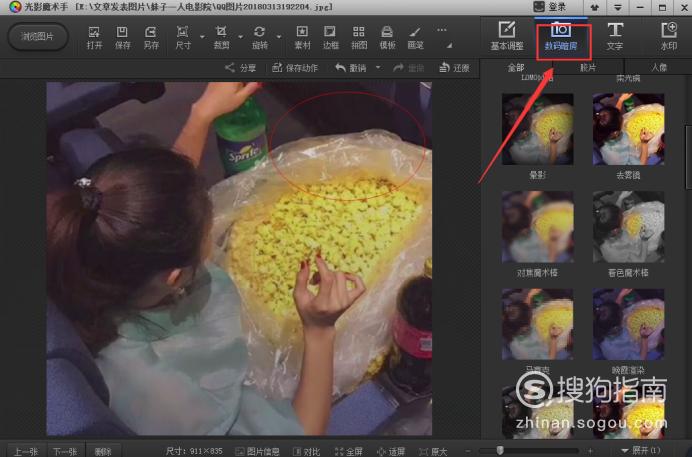Expand toolbar with the small triangle
The height and width of the screenshot is (457, 692).
(449, 45)
